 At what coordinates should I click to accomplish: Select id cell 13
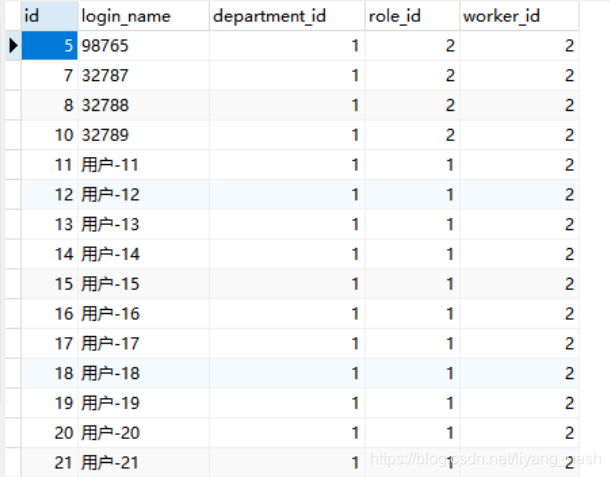(x=49, y=224)
